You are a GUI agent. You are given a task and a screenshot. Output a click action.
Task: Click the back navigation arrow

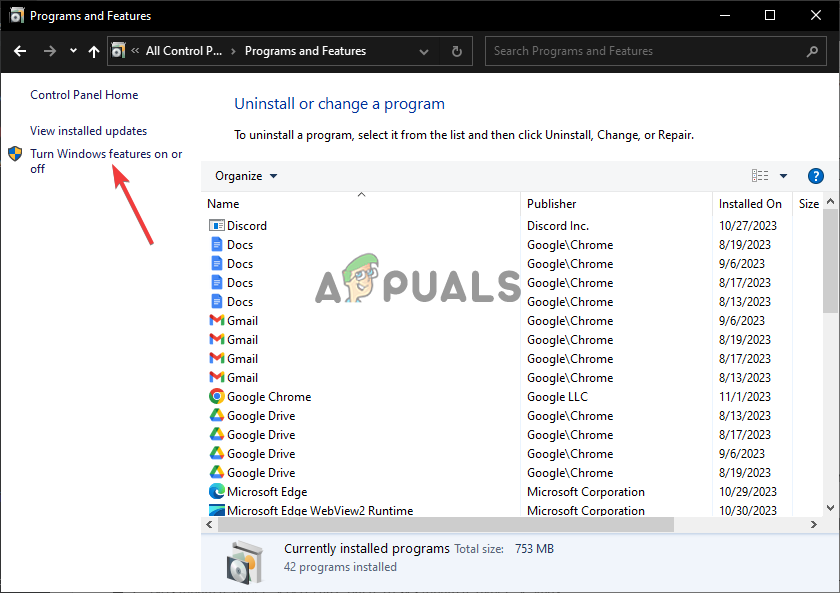click(x=21, y=50)
